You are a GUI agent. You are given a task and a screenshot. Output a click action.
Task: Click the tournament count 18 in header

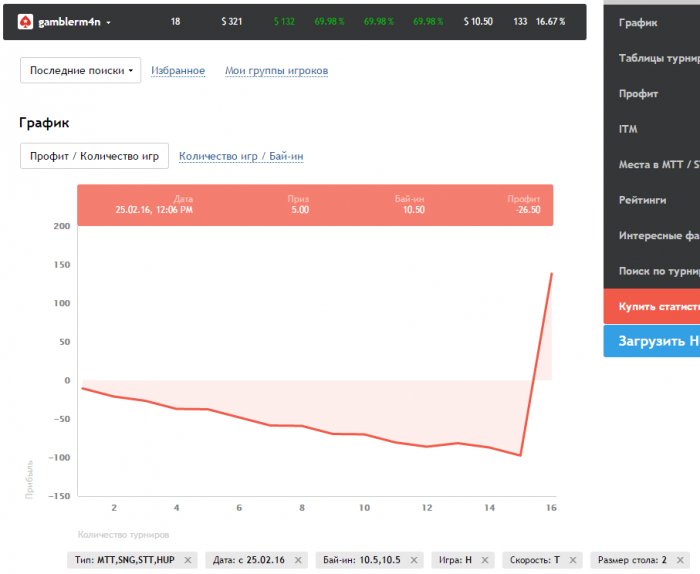coord(175,21)
